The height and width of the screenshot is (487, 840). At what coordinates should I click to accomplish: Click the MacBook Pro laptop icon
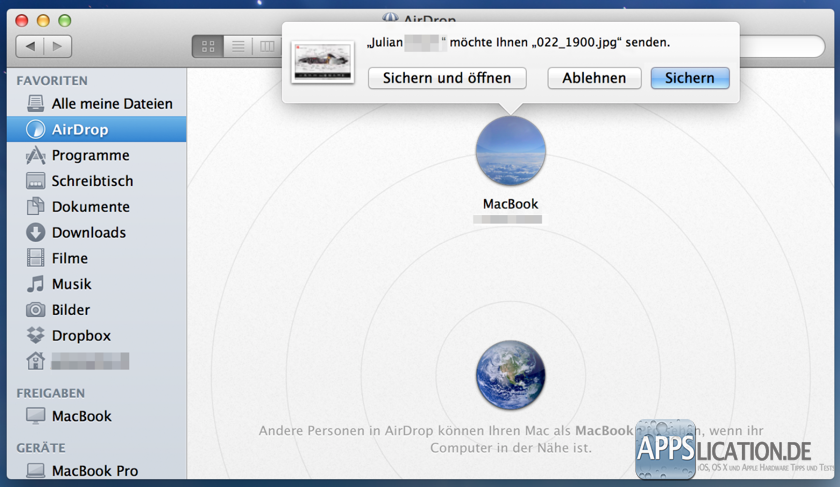pyautogui.click(x=35, y=471)
